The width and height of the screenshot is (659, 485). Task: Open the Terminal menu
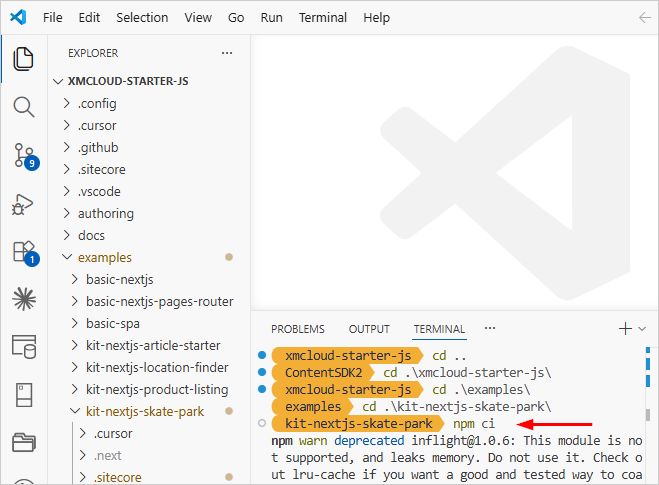323,18
